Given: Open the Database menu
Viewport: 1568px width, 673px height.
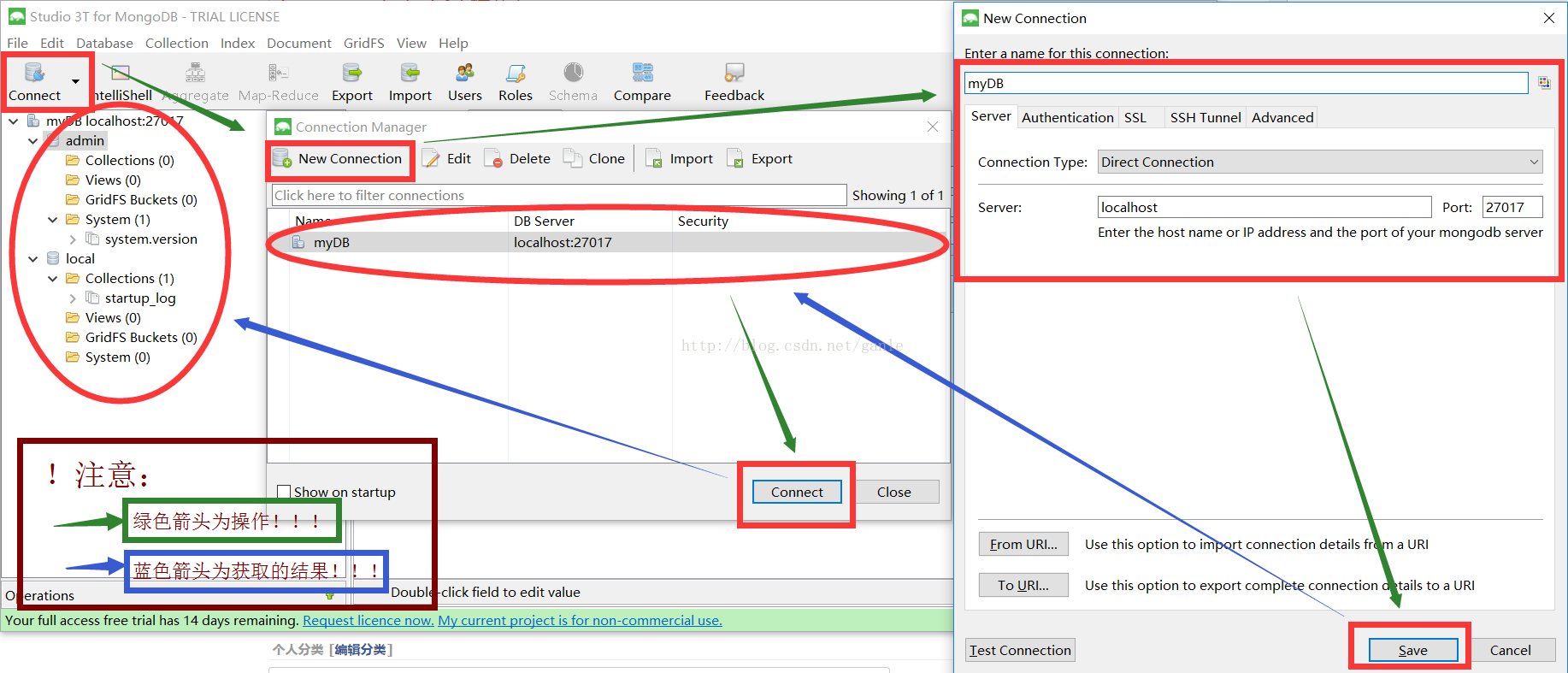Looking at the screenshot, I should [x=104, y=43].
